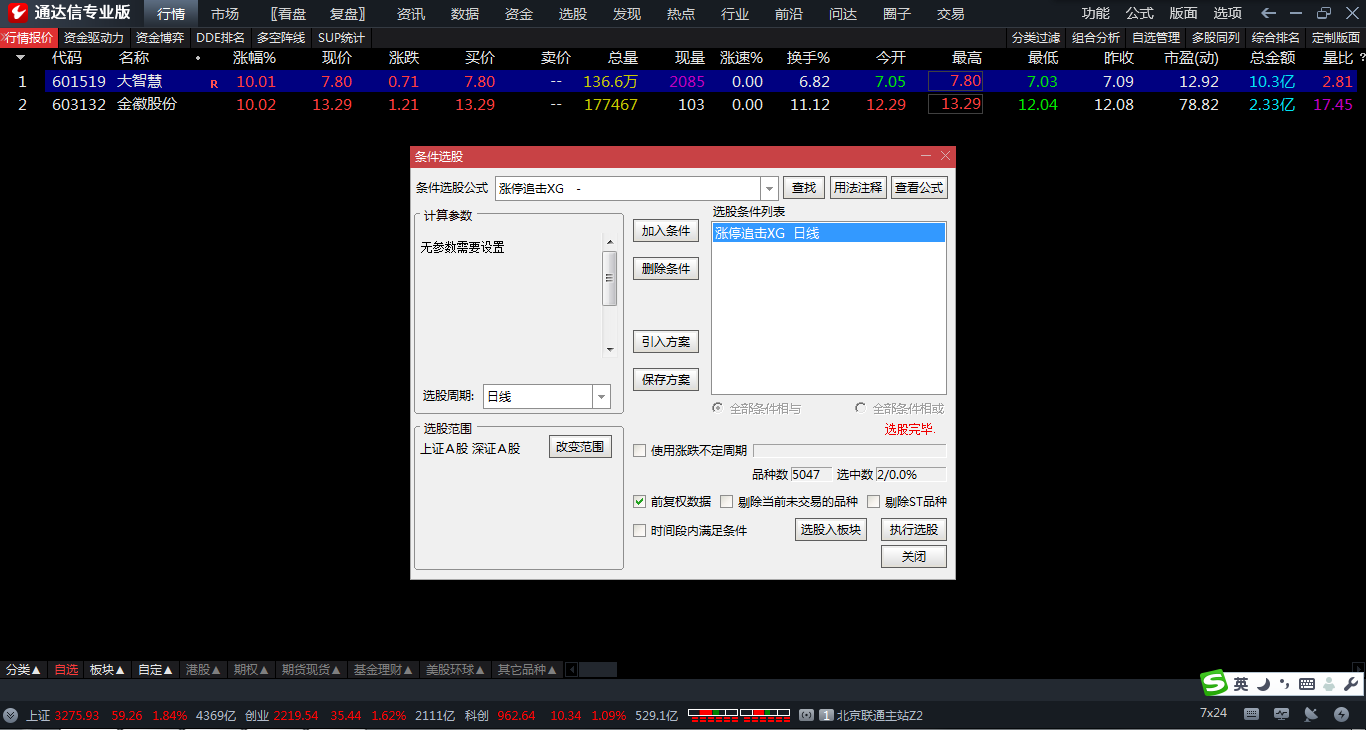Click the satellite connection icon in status bar
The height and width of the screenshot is (730, 1366).
click(x=1311, y=714)
